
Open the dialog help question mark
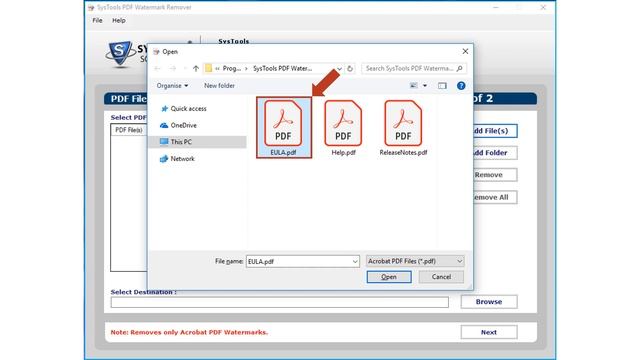pyautogui.click(x=461, y=86)
